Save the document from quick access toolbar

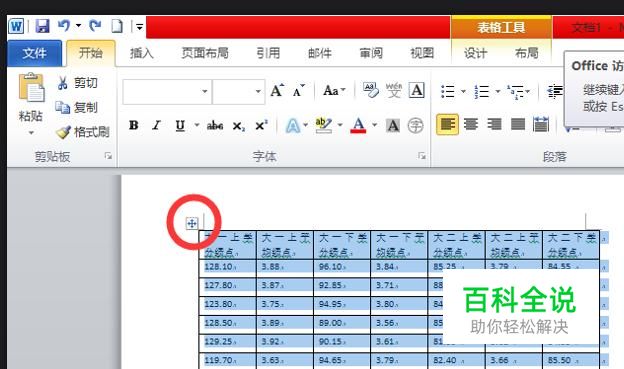click(42, 26)
